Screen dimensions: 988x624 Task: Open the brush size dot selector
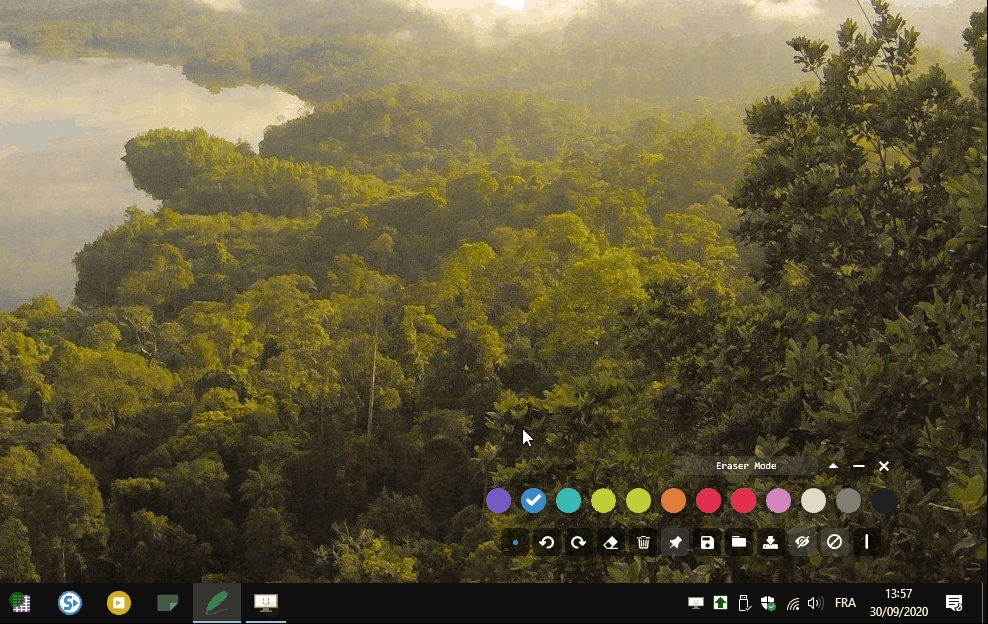pos(515,542)
